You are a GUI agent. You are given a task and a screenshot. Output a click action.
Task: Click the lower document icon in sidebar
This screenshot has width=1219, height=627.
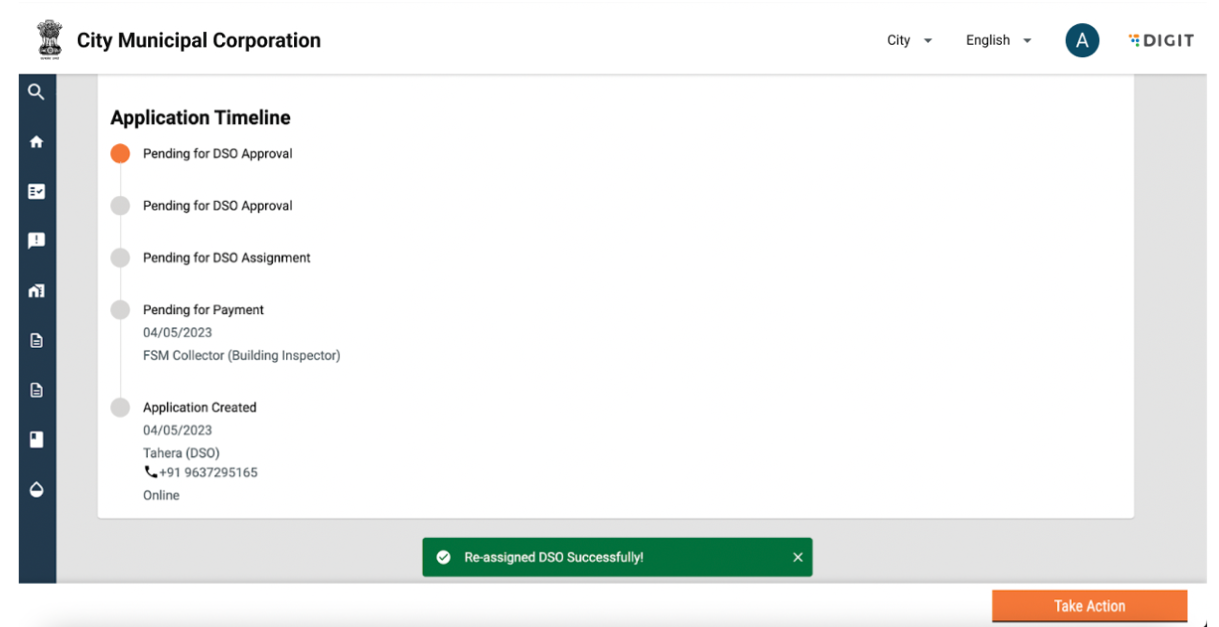[x=36, y=390]
